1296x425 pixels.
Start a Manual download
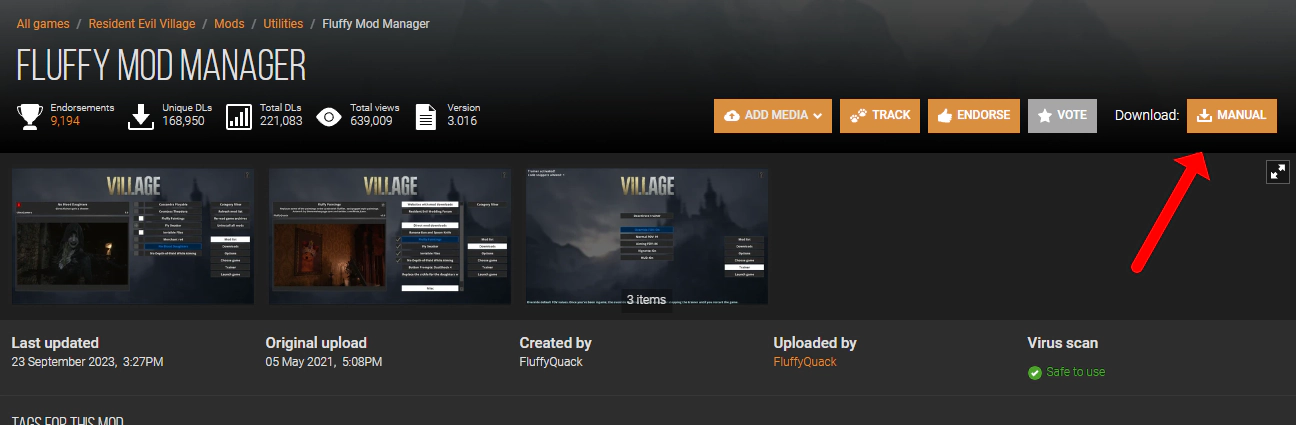(1231, 116)
